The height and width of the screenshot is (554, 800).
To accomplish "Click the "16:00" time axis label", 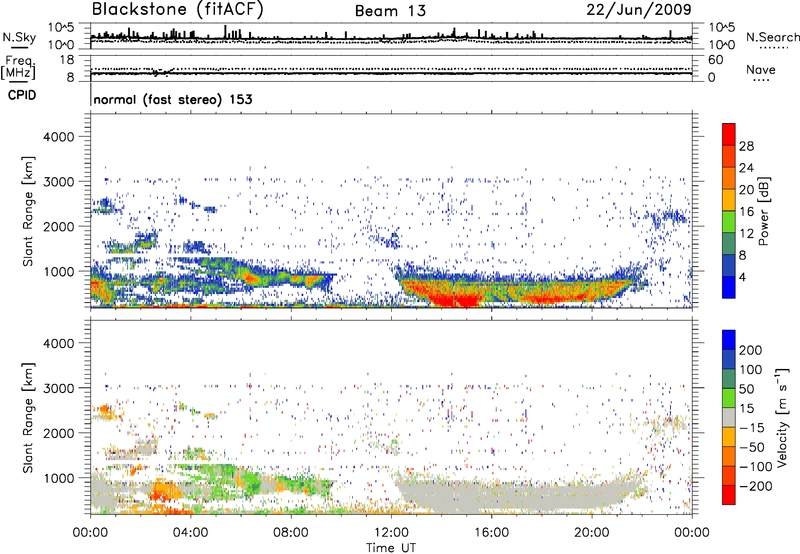I will pyautogui.click(x=491, y=533).
